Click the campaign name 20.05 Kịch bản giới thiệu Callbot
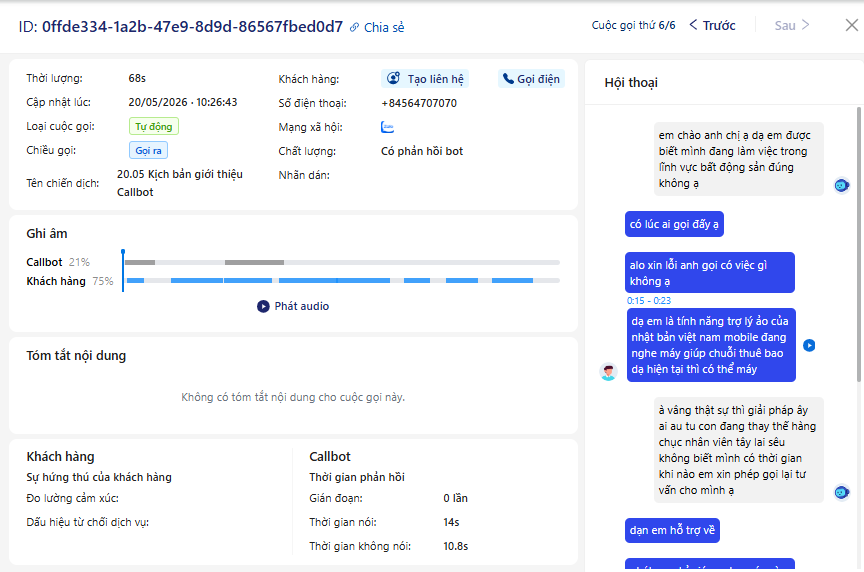The width and height of the screenshot is (864, 572). [180, 183]
